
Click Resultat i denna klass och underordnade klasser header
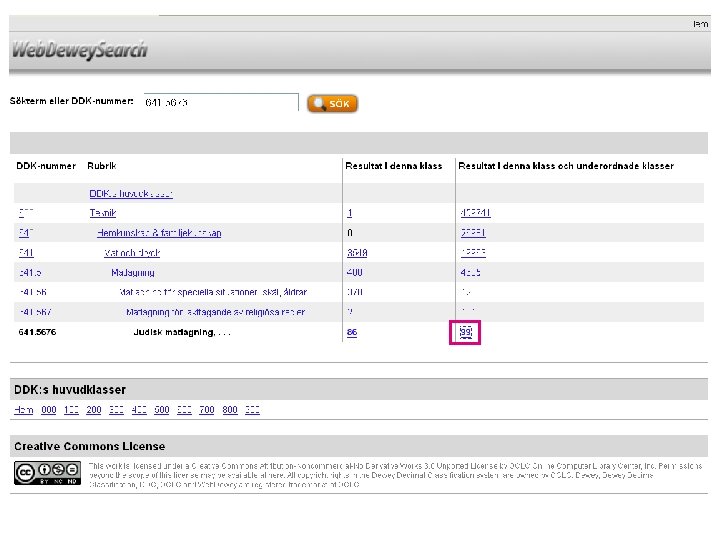click(566, 166)
